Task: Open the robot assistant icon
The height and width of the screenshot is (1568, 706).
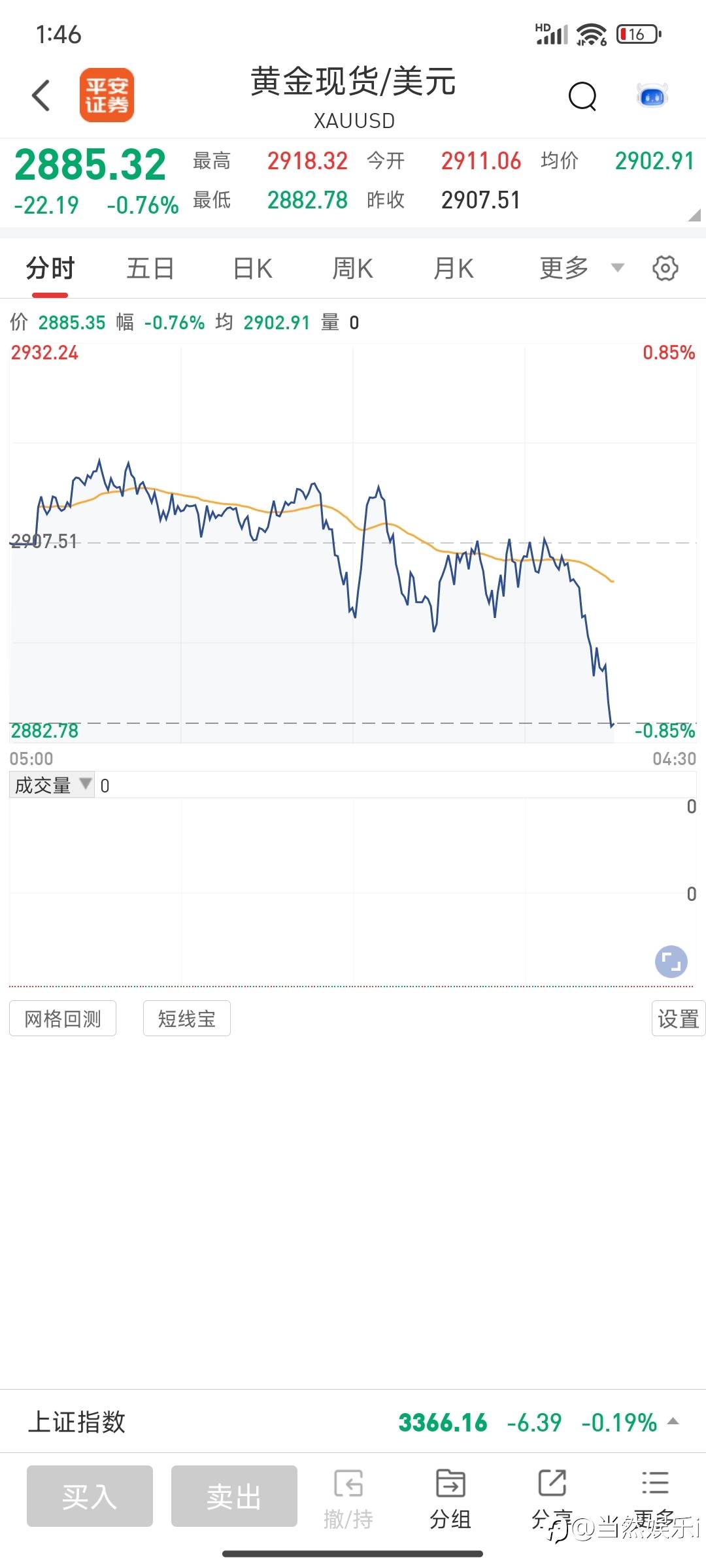Action: pos(652,96)
